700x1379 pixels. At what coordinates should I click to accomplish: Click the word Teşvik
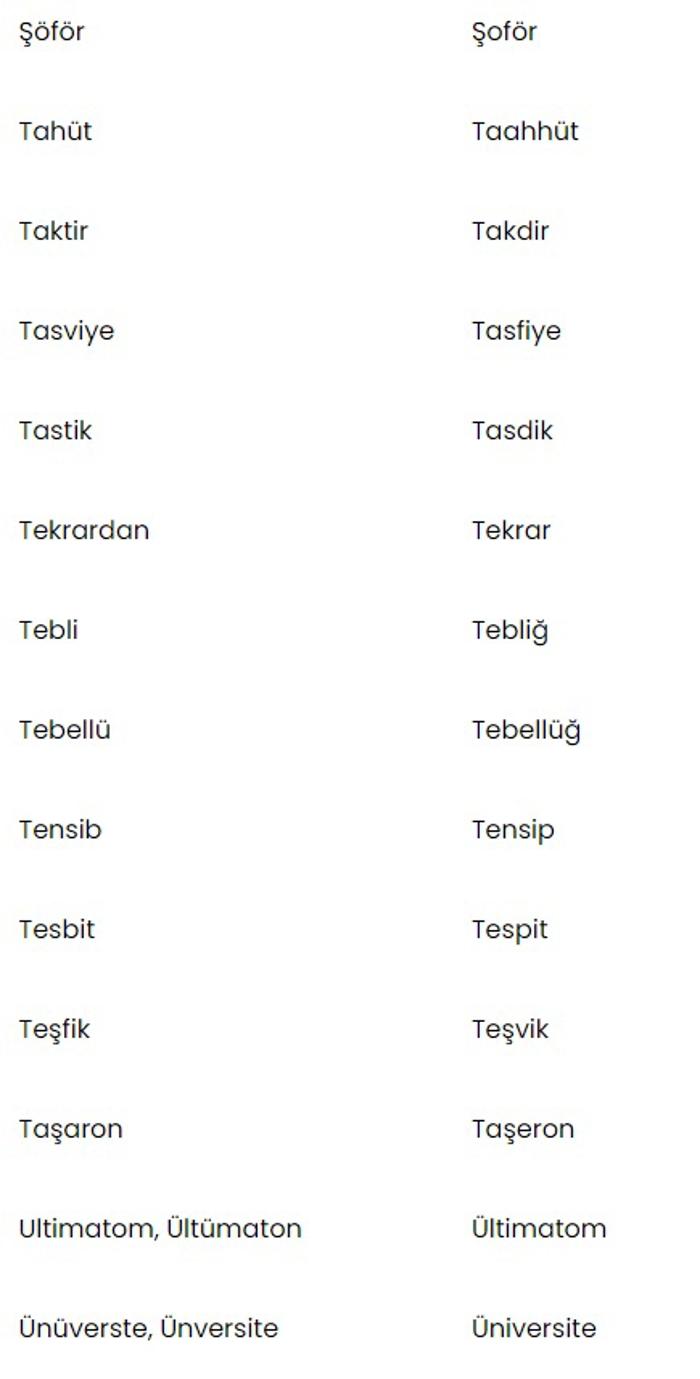pyautogui.click(x=510, y=1030)
